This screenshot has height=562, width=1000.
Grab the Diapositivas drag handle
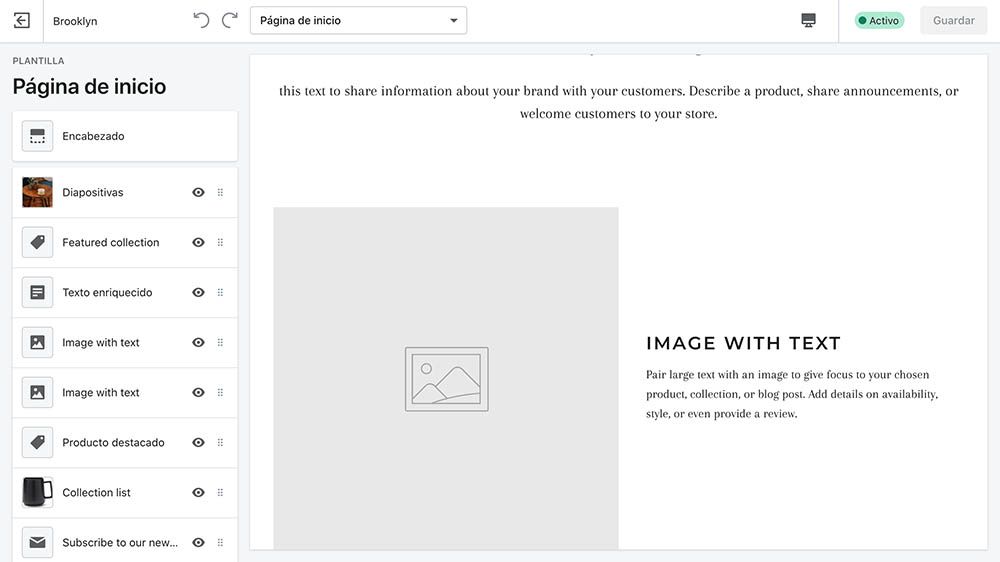point(220,192)
